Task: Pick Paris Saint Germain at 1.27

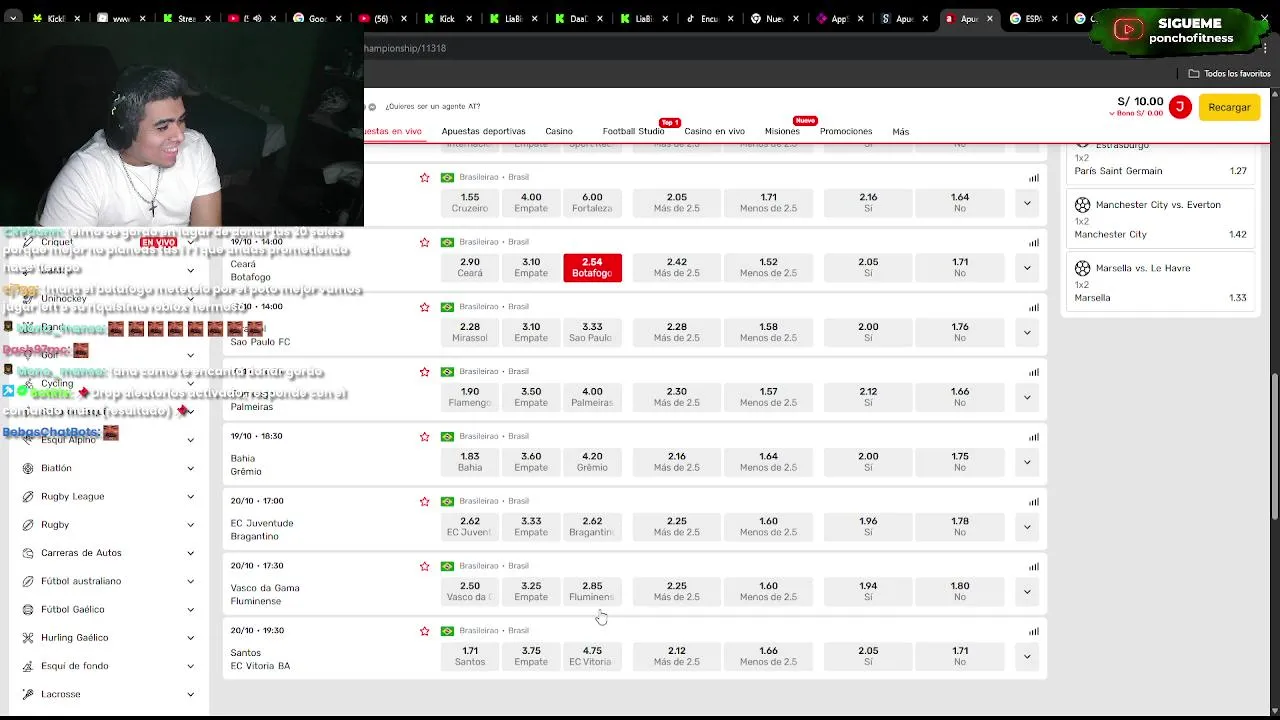Action: 1160,171
